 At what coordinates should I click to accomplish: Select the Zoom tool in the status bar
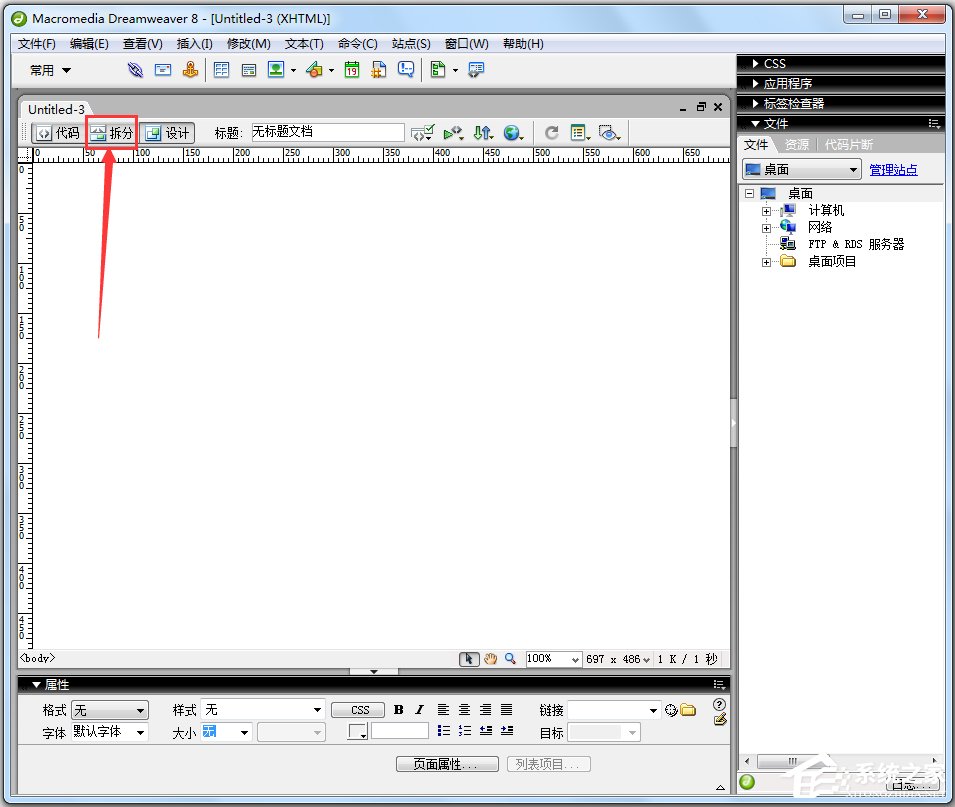pyautogui.click(x=510, y=658)
